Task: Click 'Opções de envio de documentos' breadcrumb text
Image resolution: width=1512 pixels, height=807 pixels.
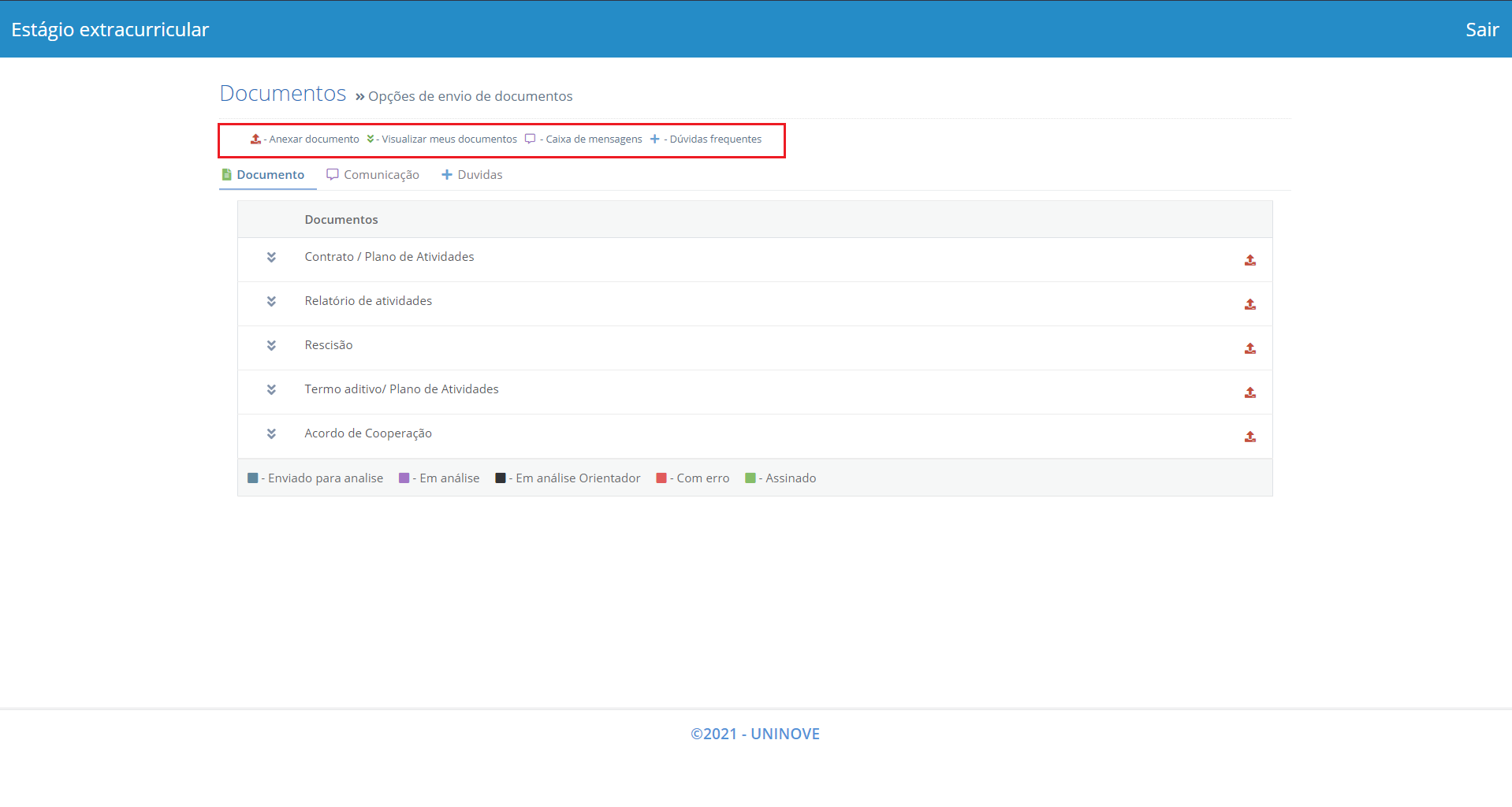Action: [x=471, y=96]
